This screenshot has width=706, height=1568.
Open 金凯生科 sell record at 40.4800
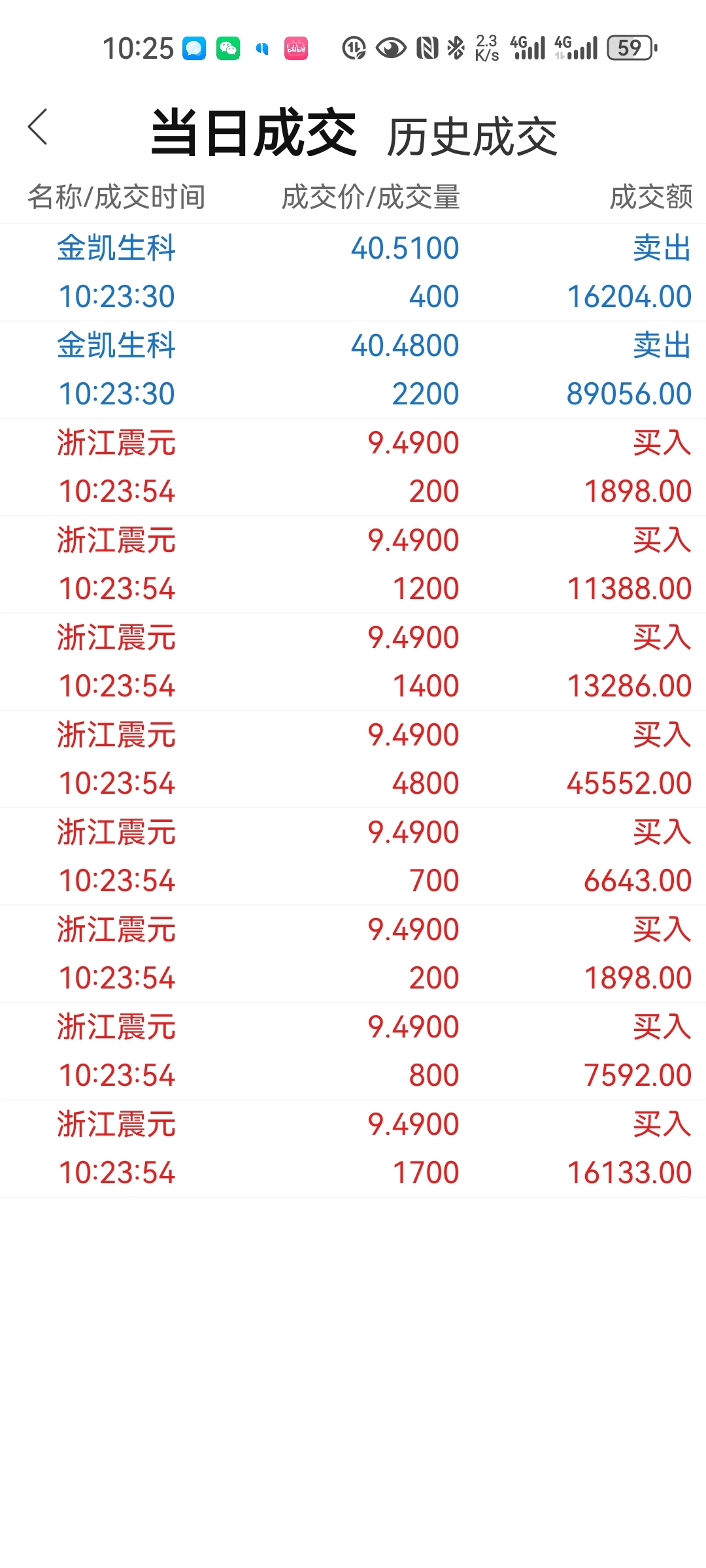point(353,370)
